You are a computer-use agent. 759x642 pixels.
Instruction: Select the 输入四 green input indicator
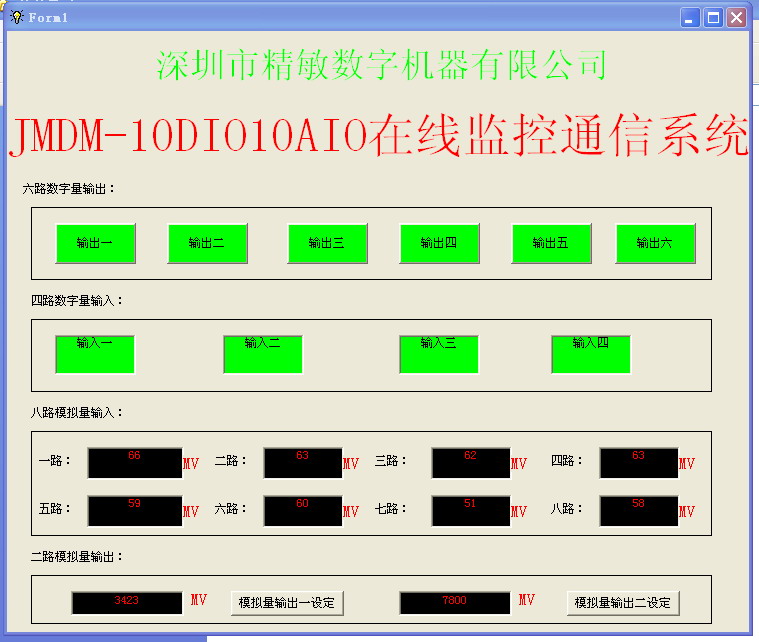coord(591,354)
